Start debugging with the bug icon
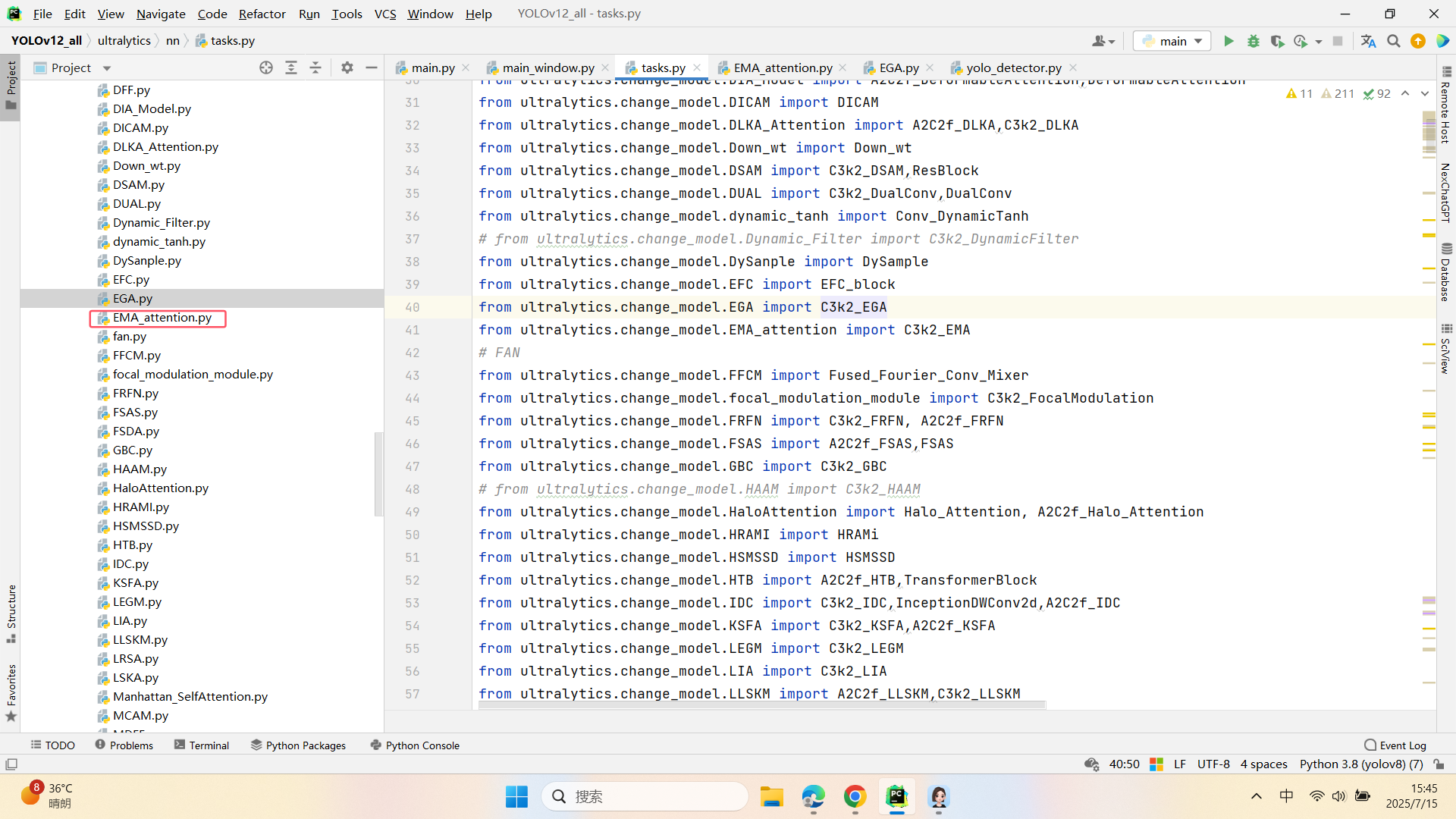Viewport: 1456px width, 819px height. [1254, 41]
